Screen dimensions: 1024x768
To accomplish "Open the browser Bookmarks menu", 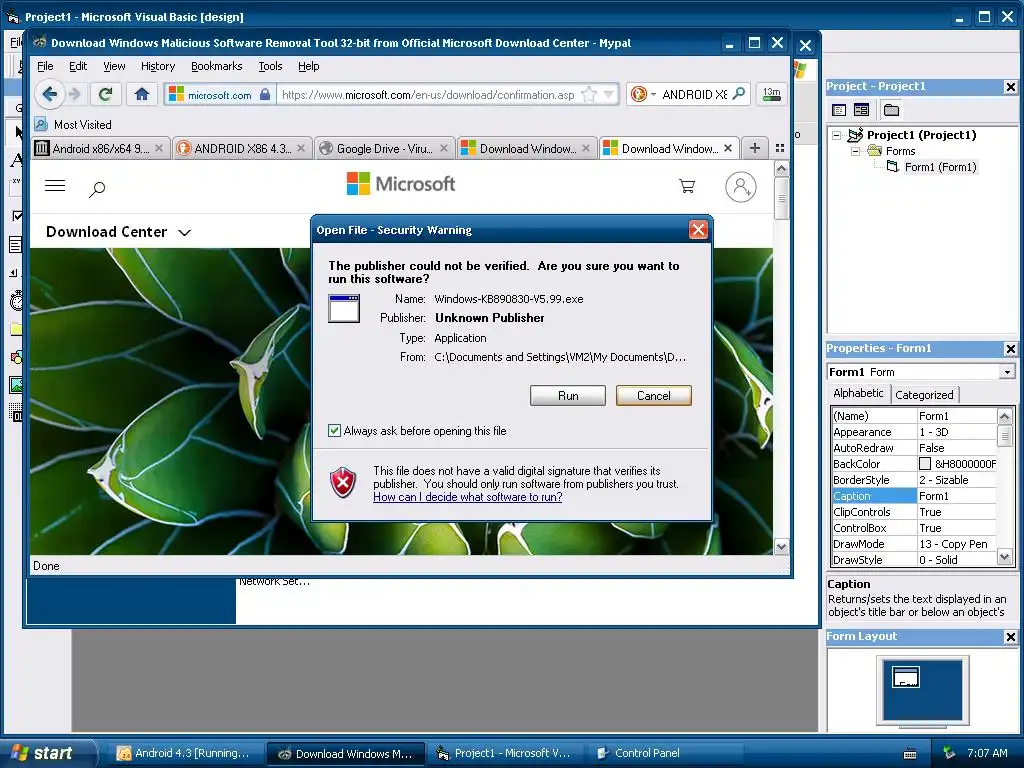I will point(216,66).
